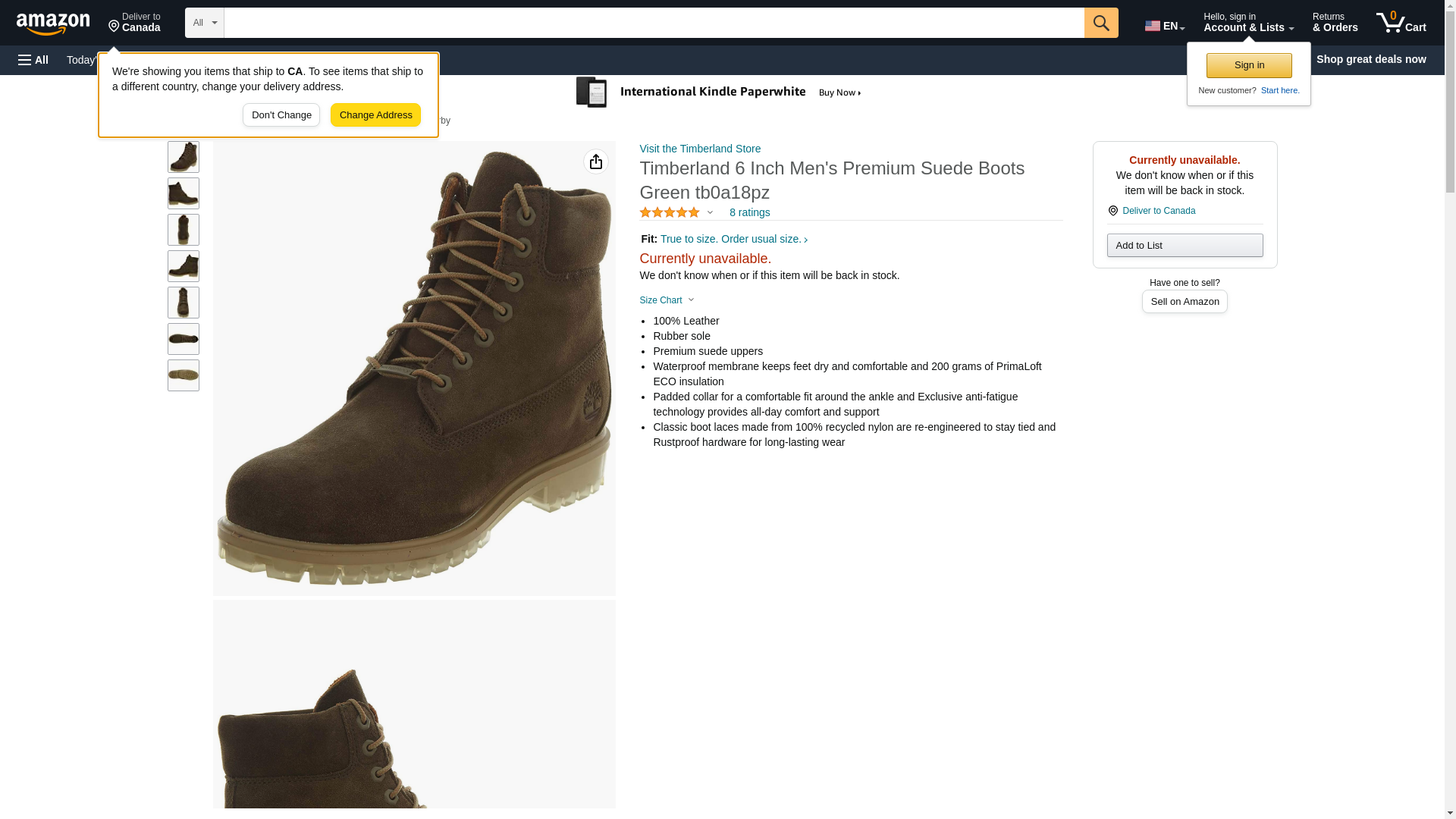The width and height of the screenshot is (1456, 819).
Task: Click the share icon on product image
Action: point(595,162)
